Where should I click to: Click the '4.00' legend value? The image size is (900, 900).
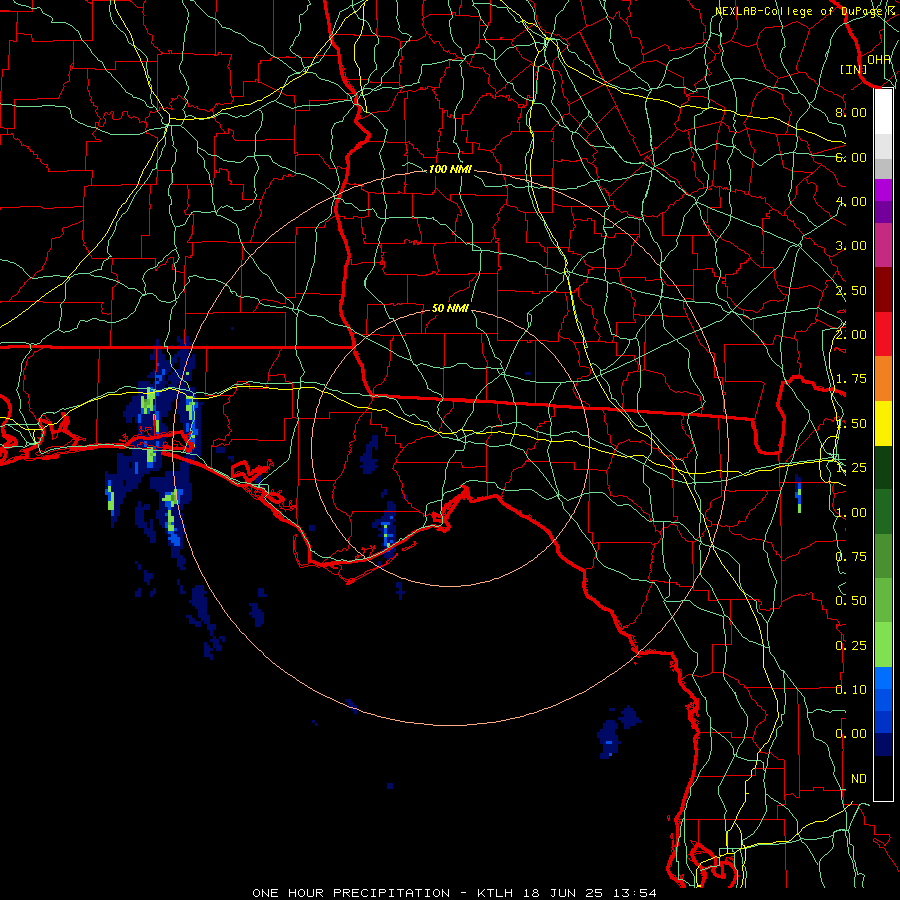point(851,201)
